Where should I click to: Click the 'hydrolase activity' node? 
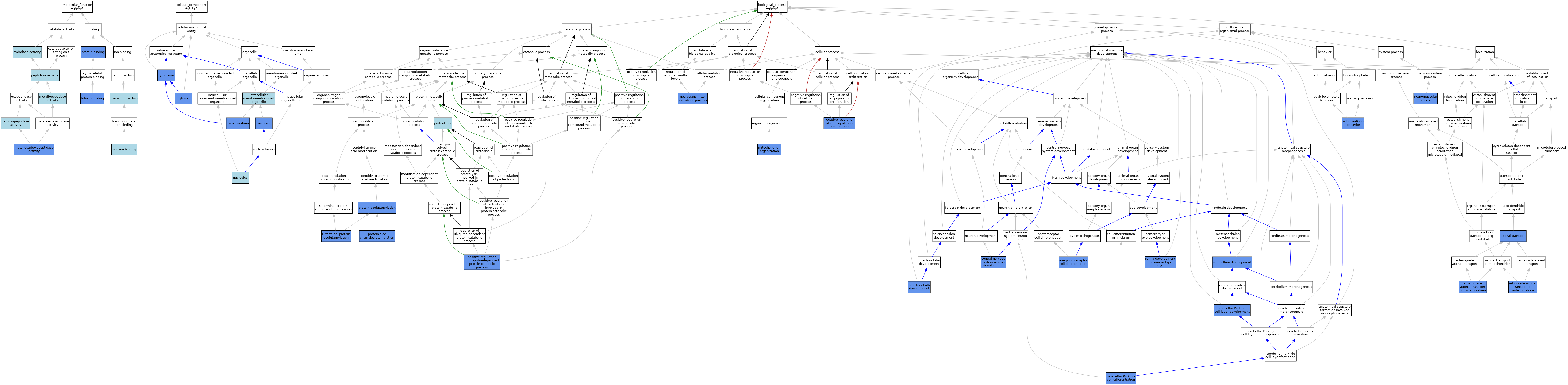pyautogui.click(x=27, y=52)
